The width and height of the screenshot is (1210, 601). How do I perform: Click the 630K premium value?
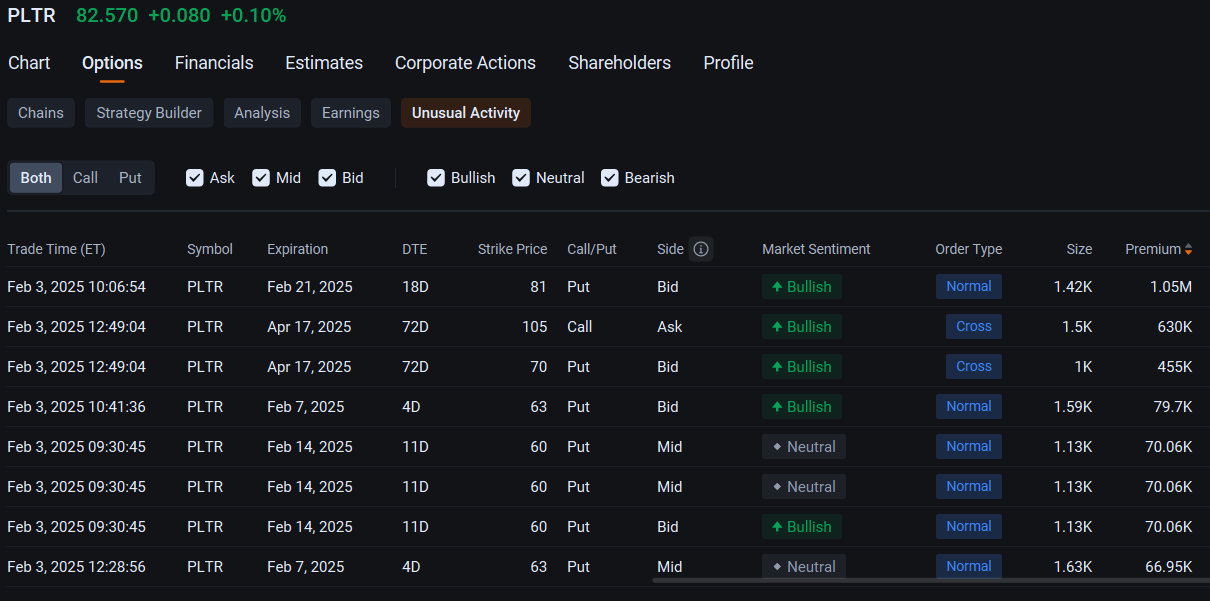[1175, 327]
